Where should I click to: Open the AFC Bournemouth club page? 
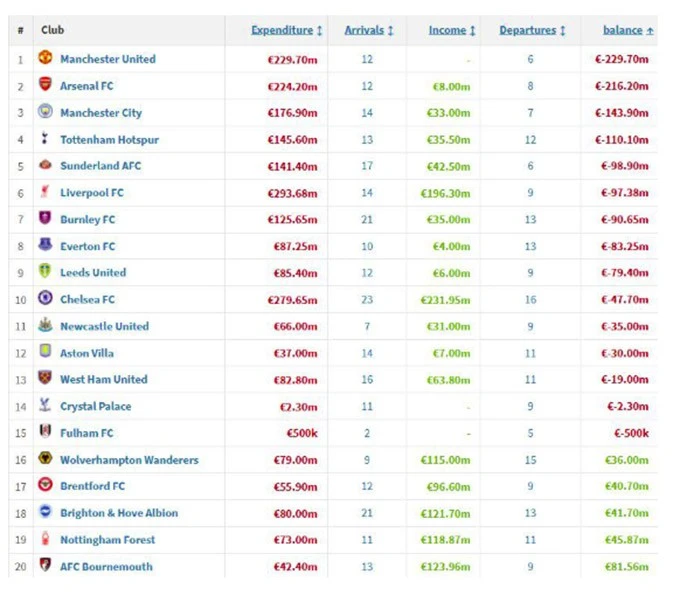pos(106,566)
